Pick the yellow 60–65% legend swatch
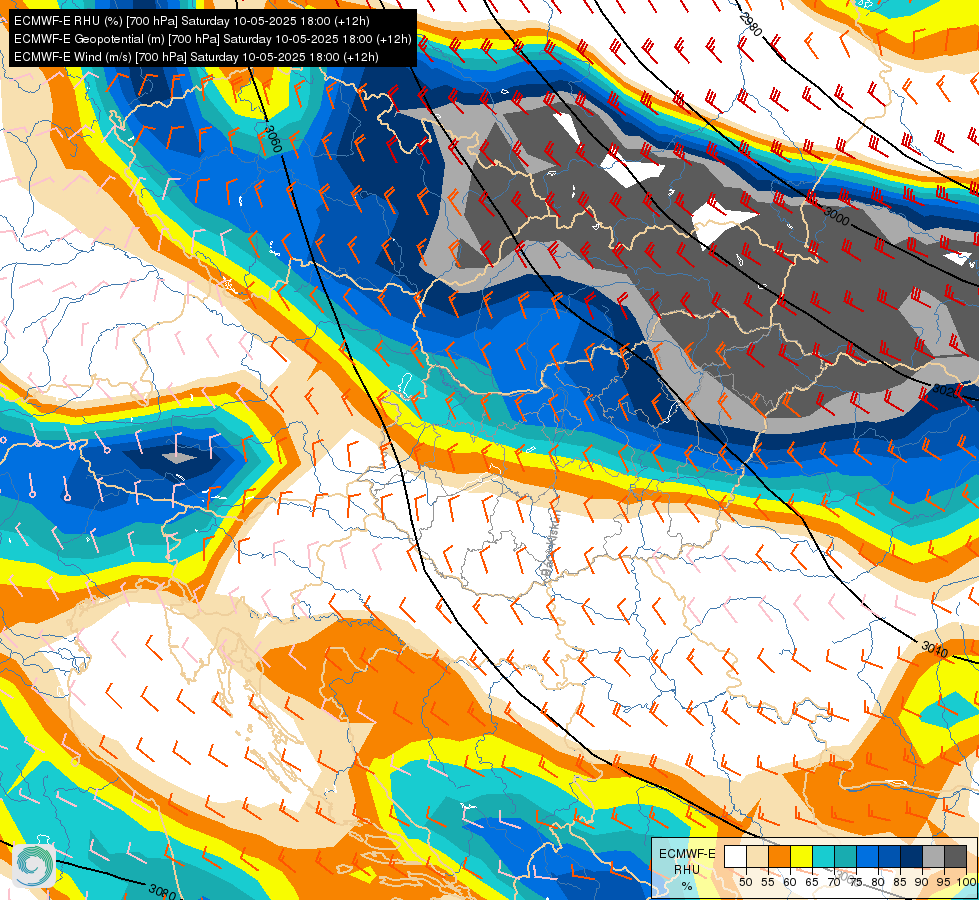 click(802, 856)
